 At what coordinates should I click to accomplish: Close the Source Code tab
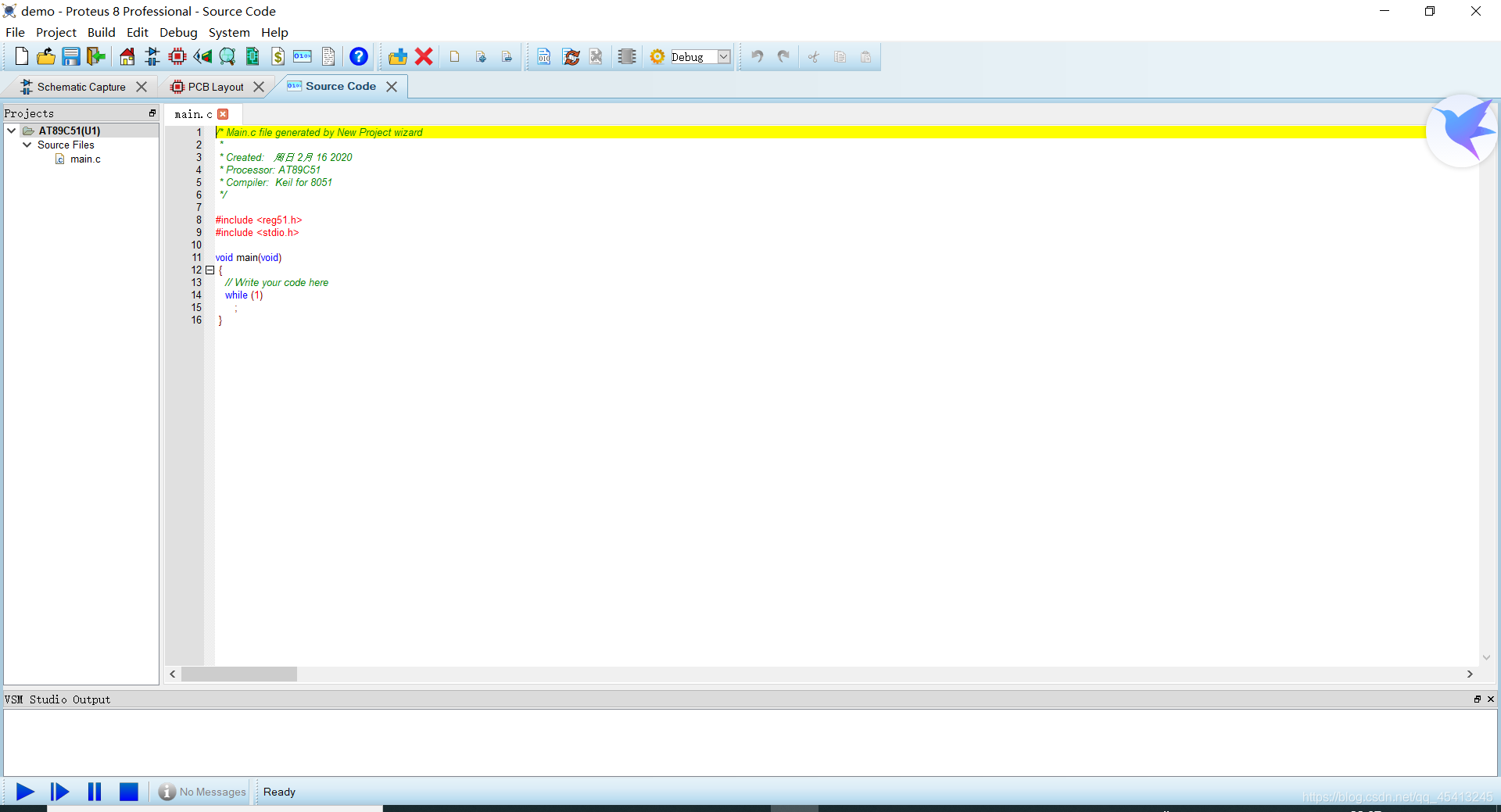392,87
